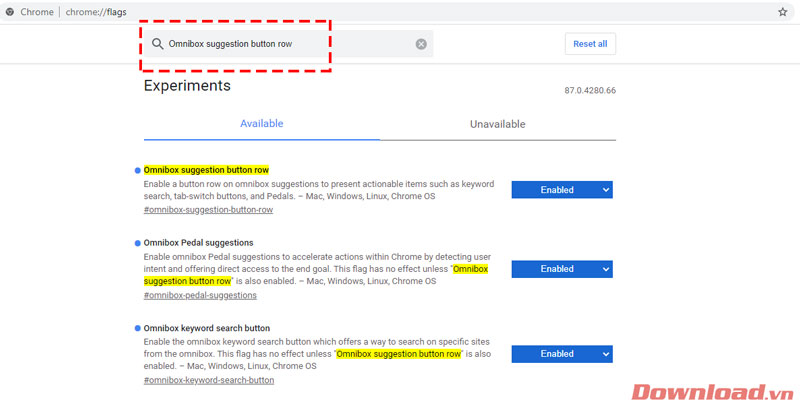Switch to the Available tab
The height and width of the screenshot is (405, 800).
pyautogui.click(x=262, y=124)
